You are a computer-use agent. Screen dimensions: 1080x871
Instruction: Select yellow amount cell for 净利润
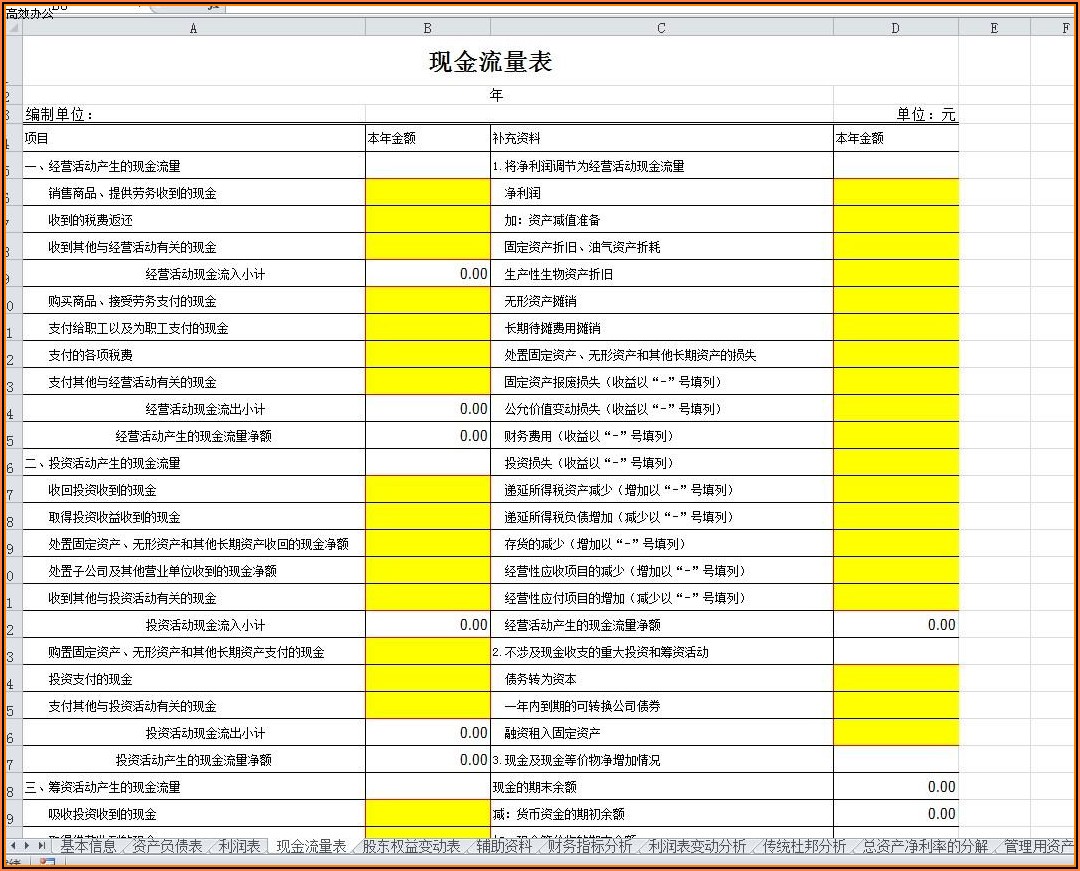[895, 193]
